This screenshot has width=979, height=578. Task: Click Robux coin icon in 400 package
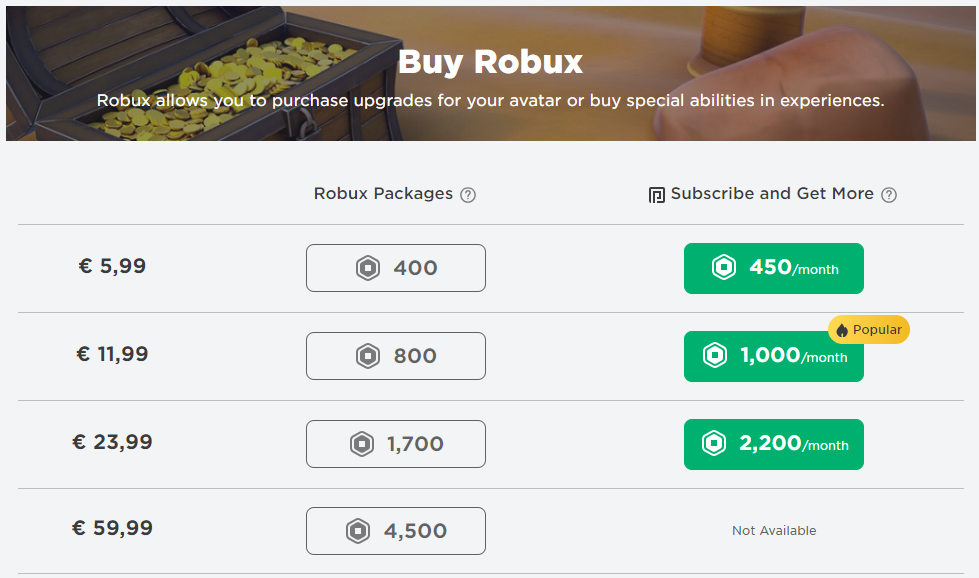click(x=368, y=268)
